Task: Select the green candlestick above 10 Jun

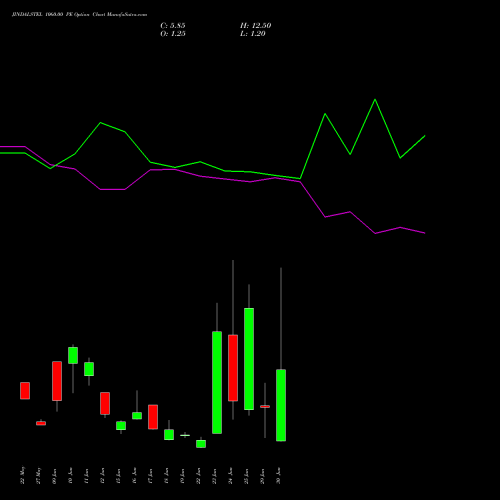Action: pyautogui.click(x=73, y=355)
